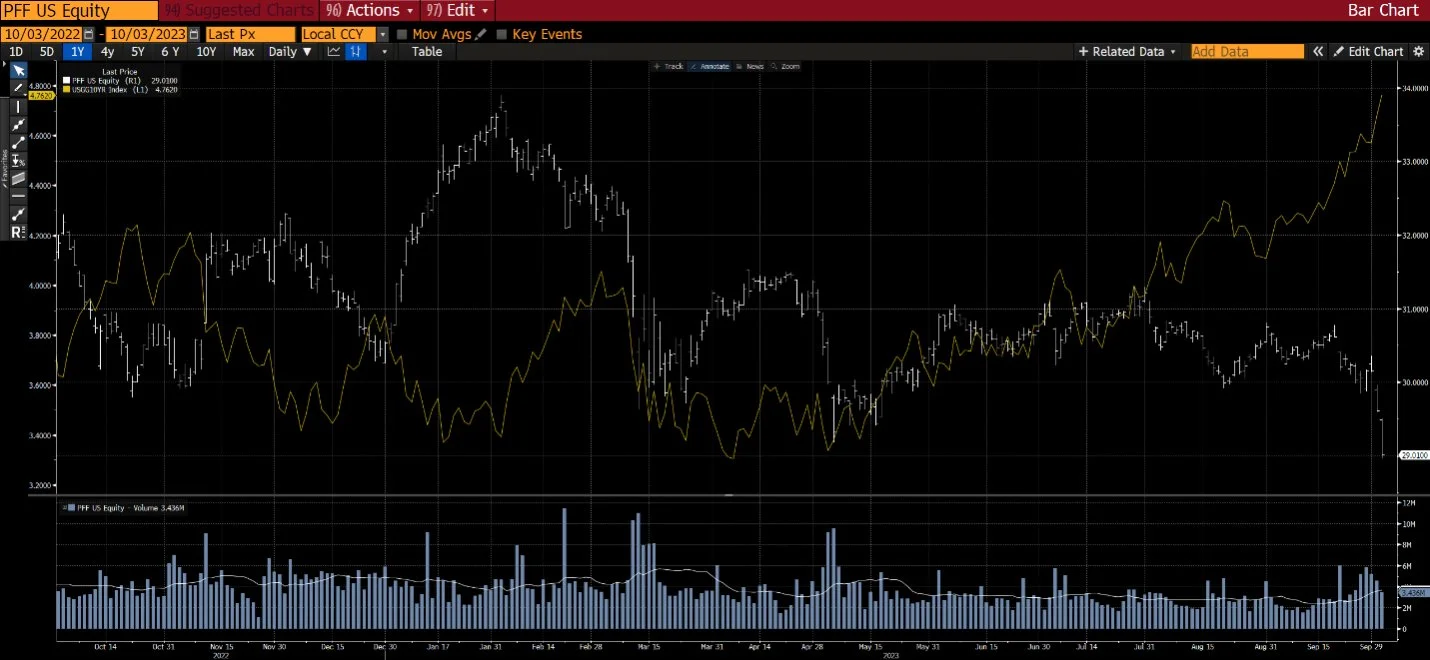Switch to bar chart type icon
Image resolution: width=1430 pixels, height=660 pixels.
click(x=356, y=52)
